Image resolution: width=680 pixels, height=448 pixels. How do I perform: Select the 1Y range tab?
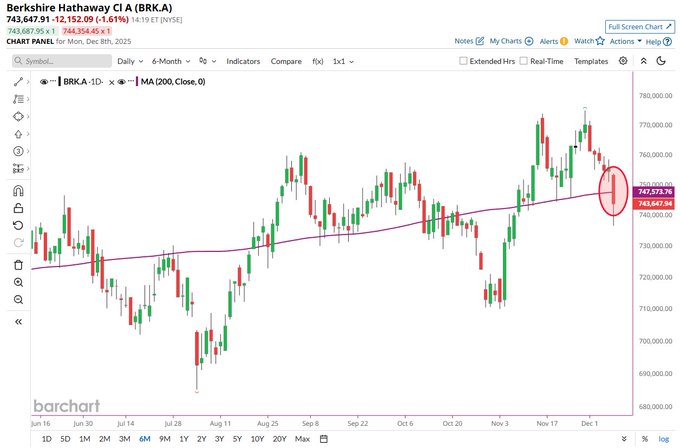click(x=184, y=439)
